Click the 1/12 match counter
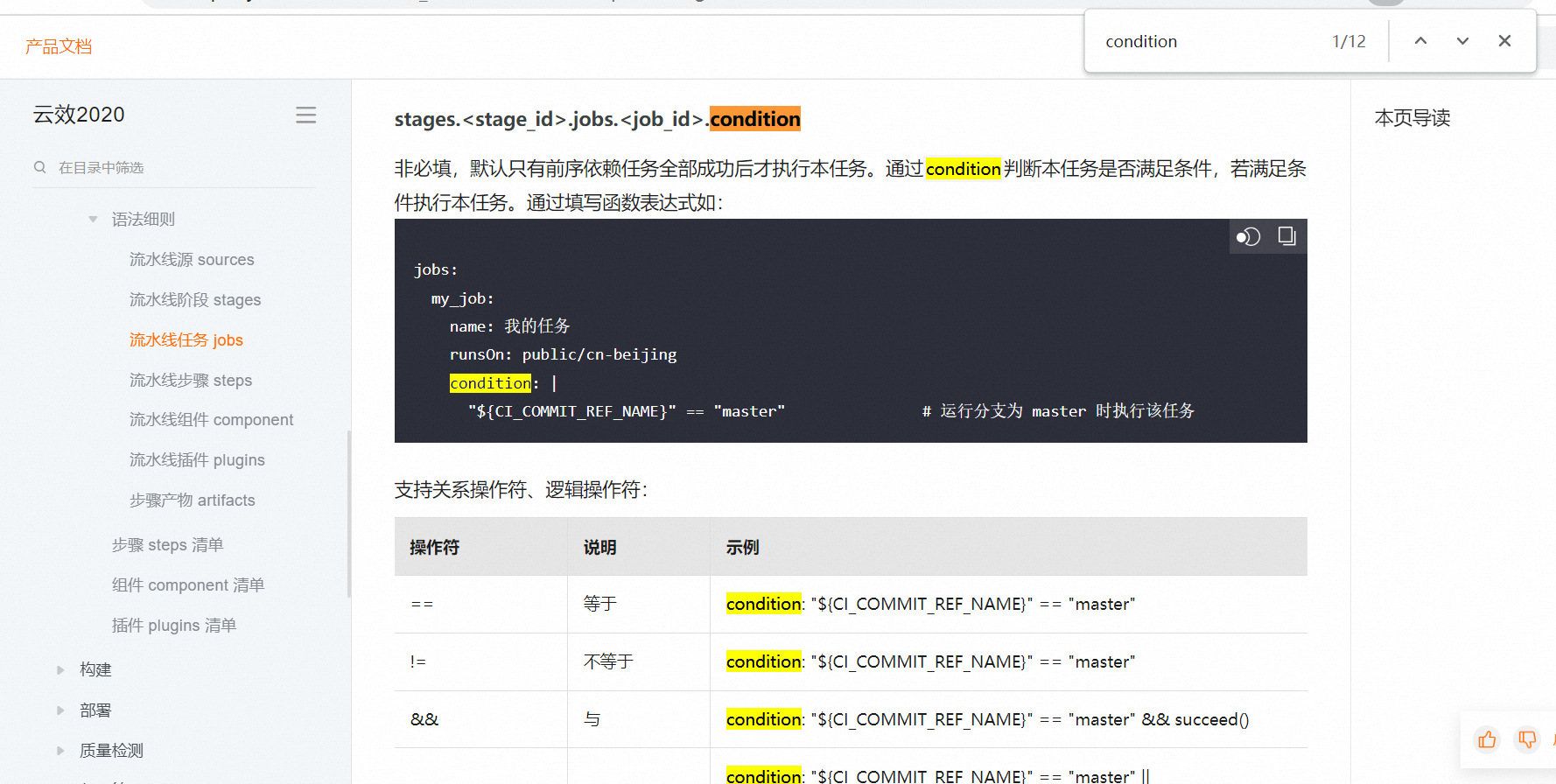 pyautogui.click(x=1349, y=41)
